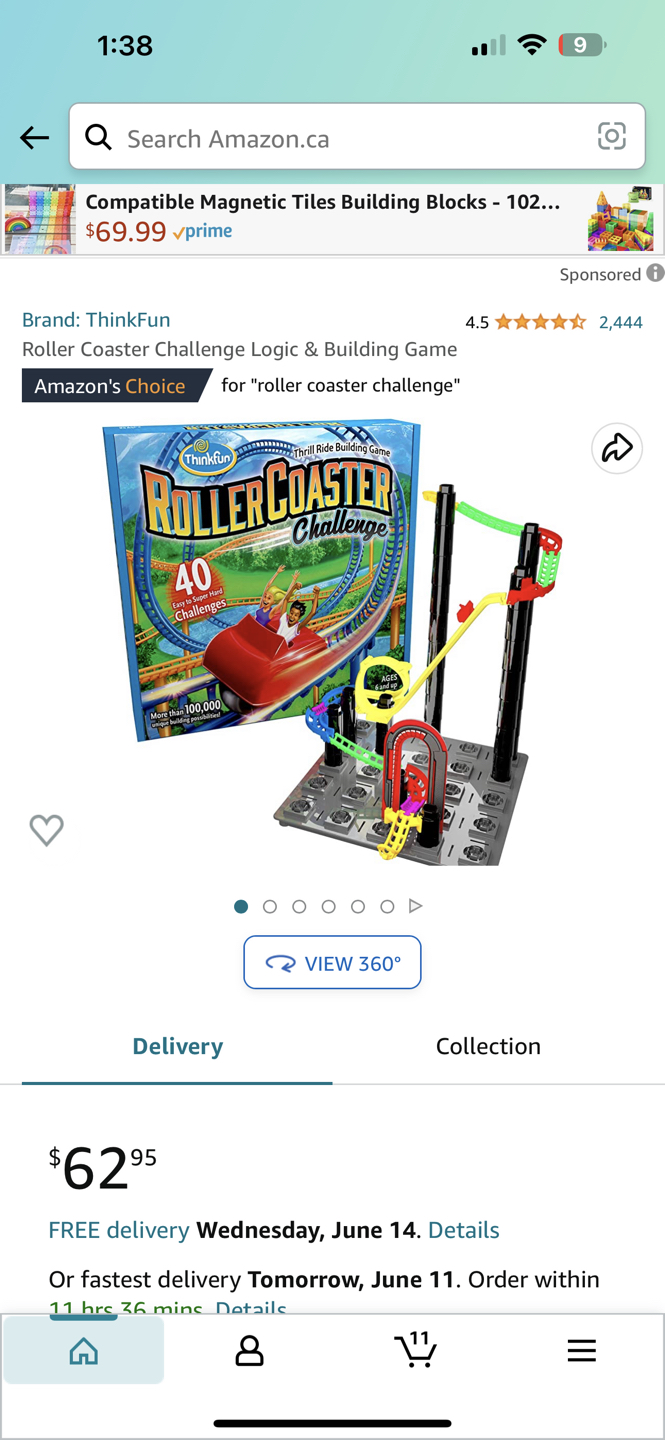Select the sixth image carousel dot
Image resolution: width=665 pixels, height=1440 pixels.
point(387,906)
